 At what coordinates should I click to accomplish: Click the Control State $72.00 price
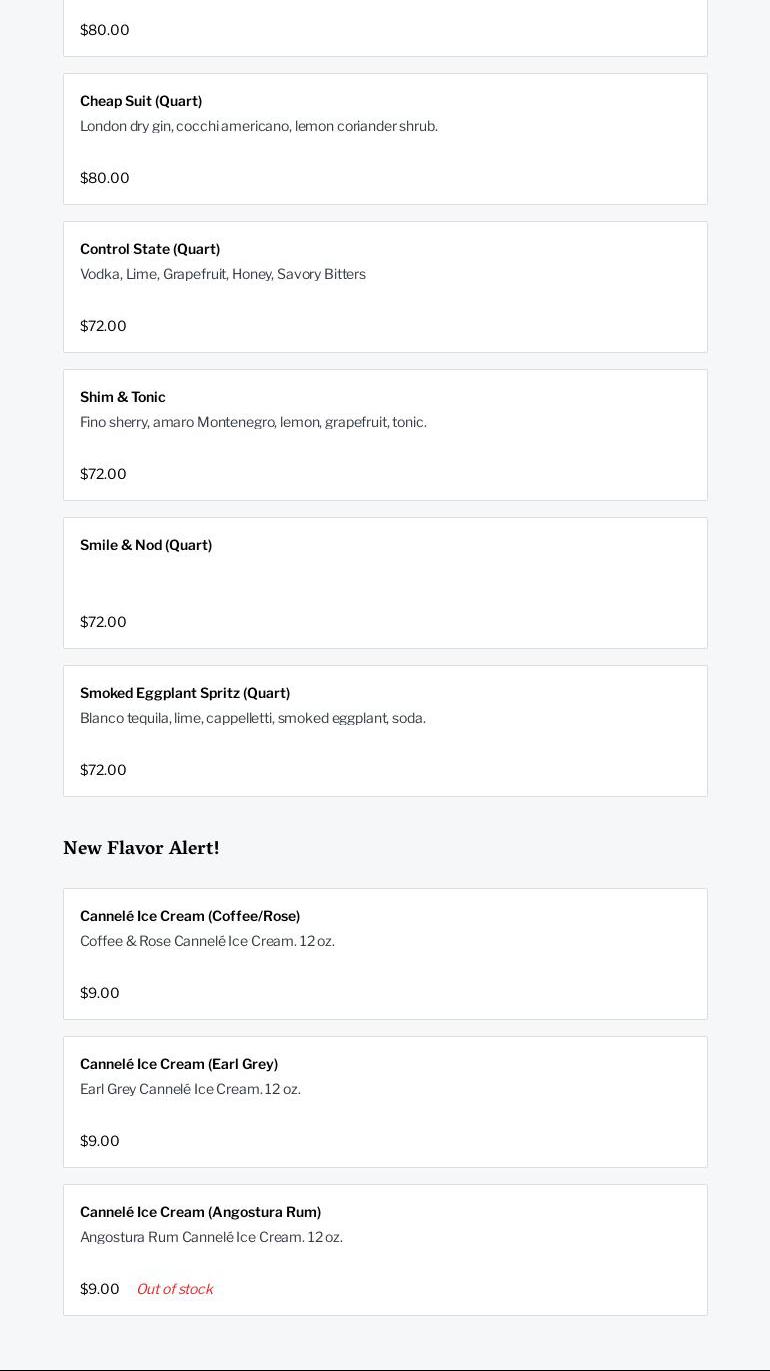[x=103, y=326]
